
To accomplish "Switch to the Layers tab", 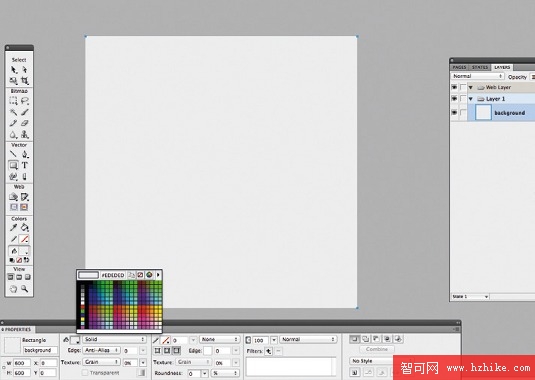I will coord(502,67).
